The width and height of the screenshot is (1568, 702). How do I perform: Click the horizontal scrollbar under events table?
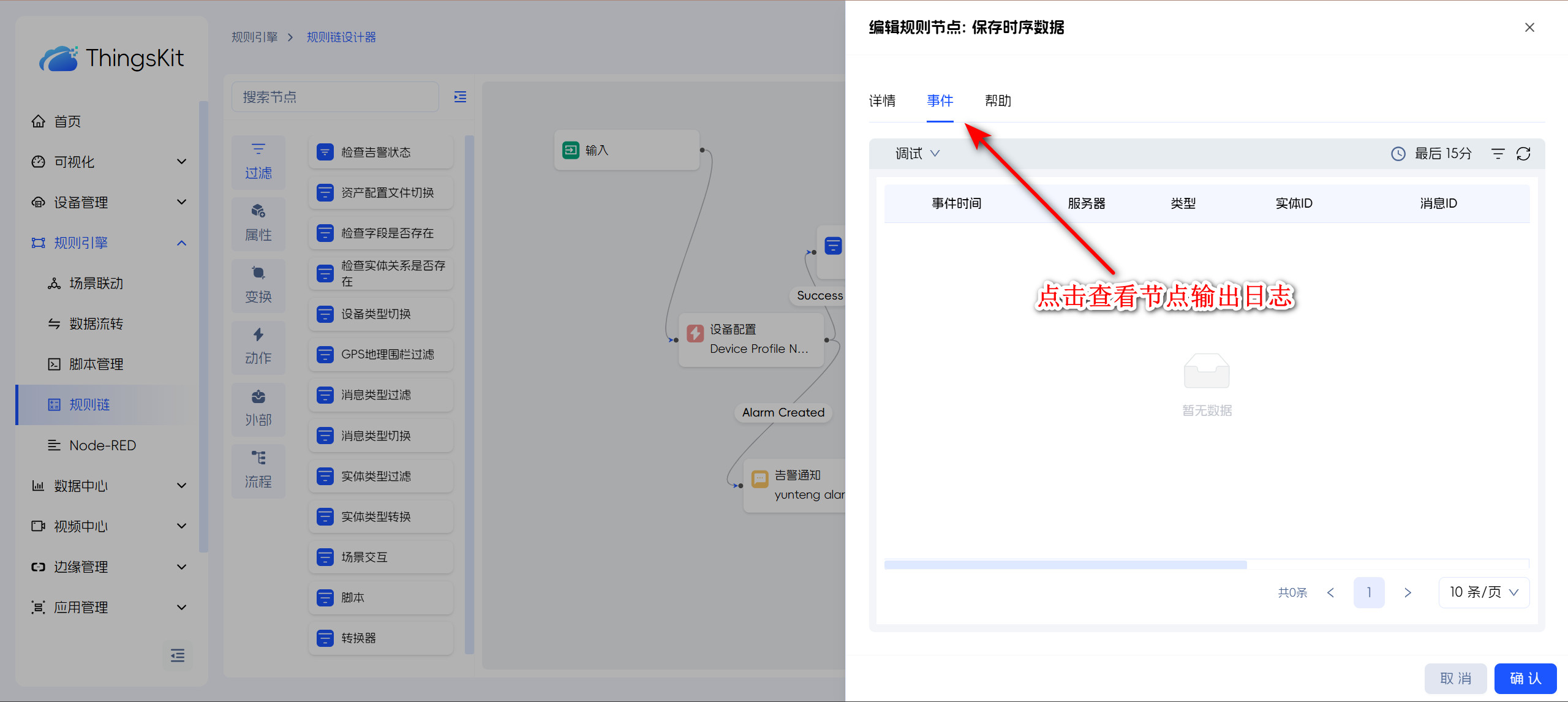(x=1065, y=565)
